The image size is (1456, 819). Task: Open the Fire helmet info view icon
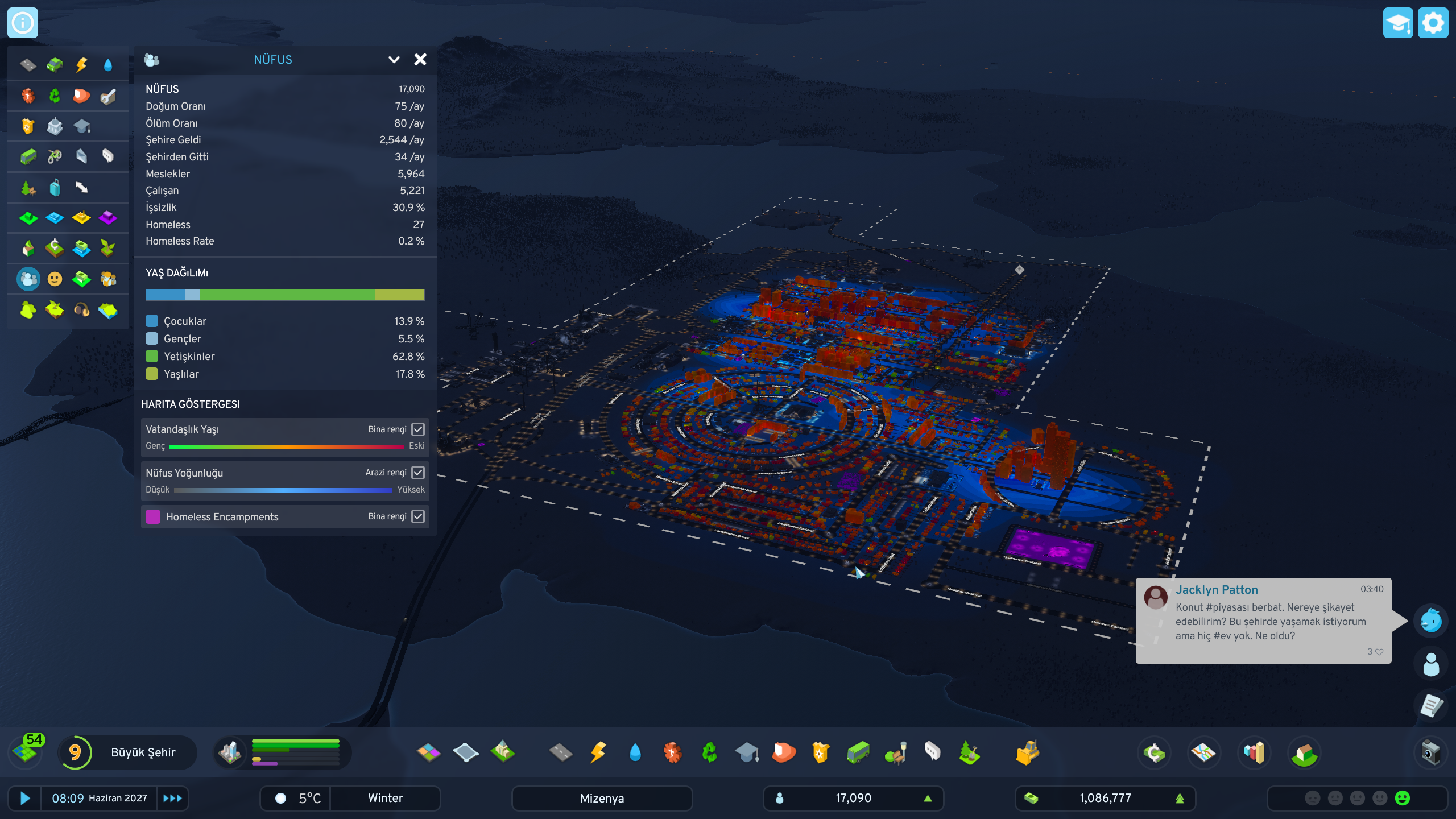[x=81, y=96]
